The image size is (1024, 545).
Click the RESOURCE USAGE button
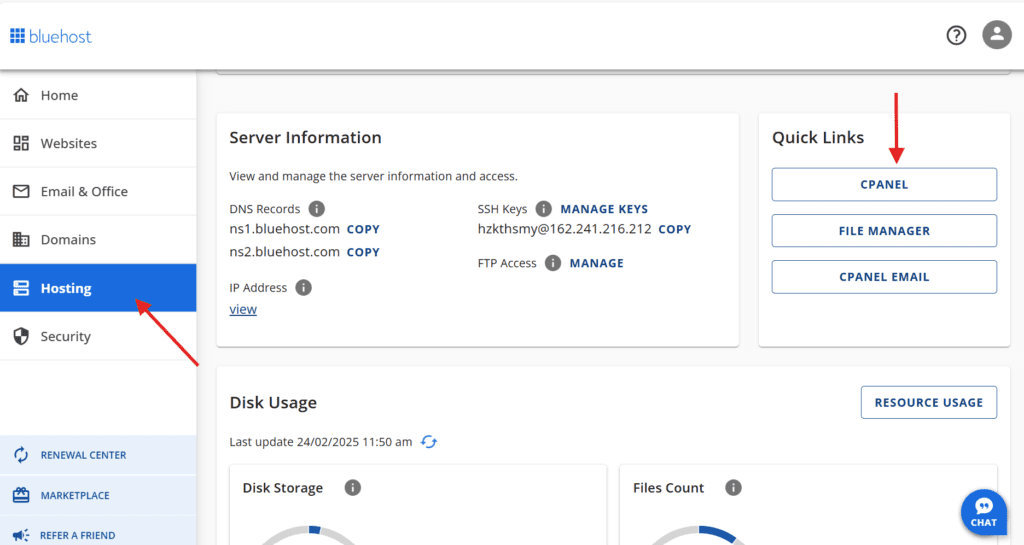929,403
